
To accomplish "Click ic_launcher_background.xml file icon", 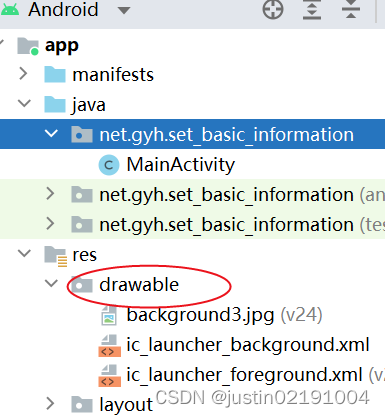I will [109, 346].
